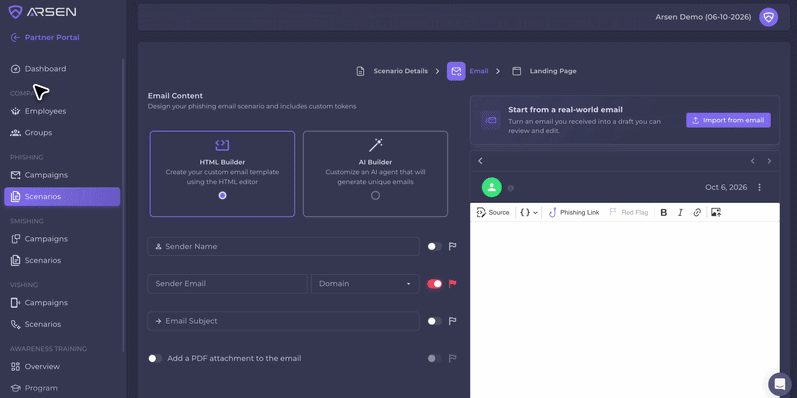Screen dimensions: 797x398
Task: Insert a Phishing Link
Action: [574, 212]
